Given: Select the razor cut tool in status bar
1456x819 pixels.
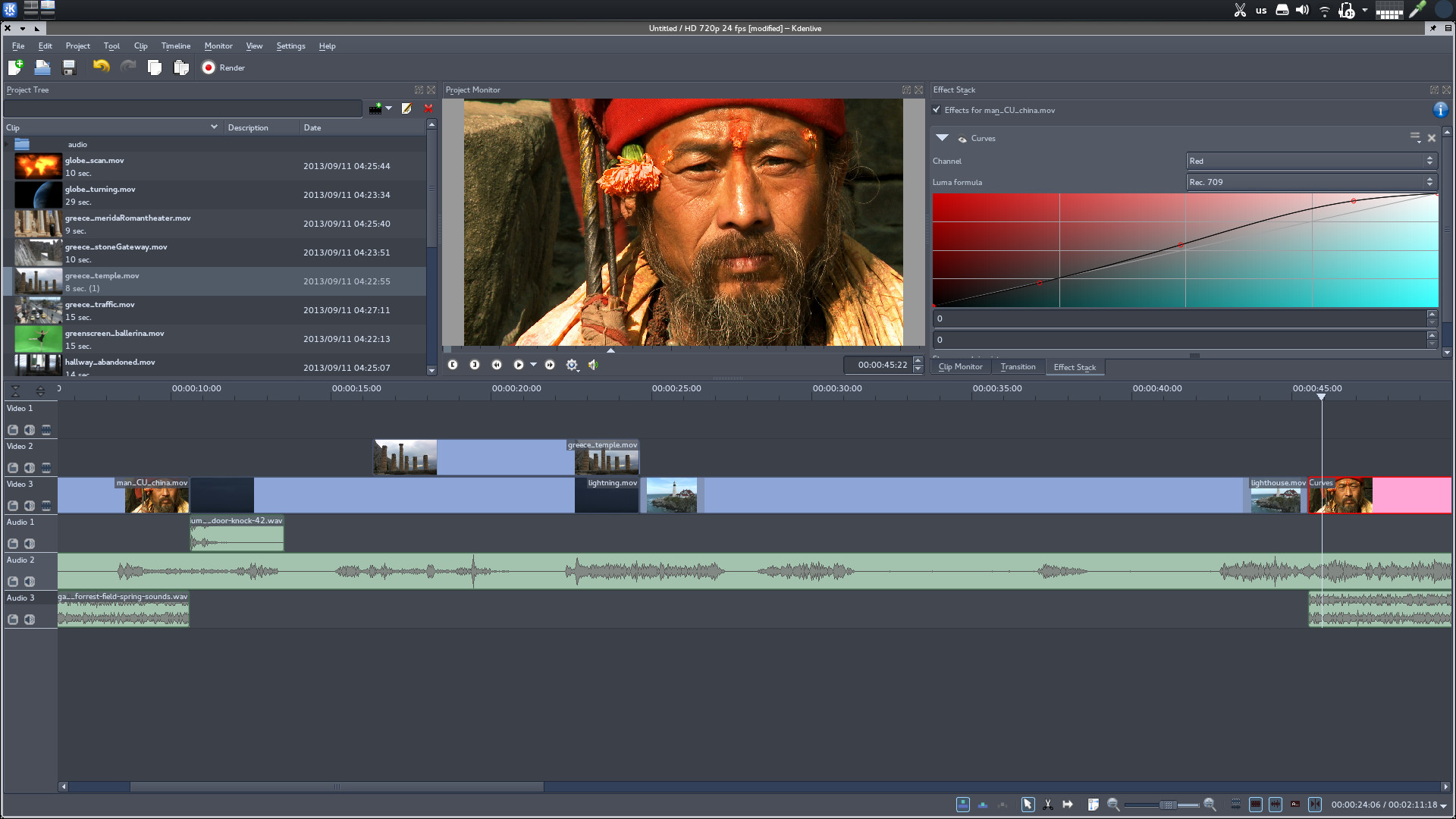Looking at the screenshot, I should click(x=1047, y=805).
